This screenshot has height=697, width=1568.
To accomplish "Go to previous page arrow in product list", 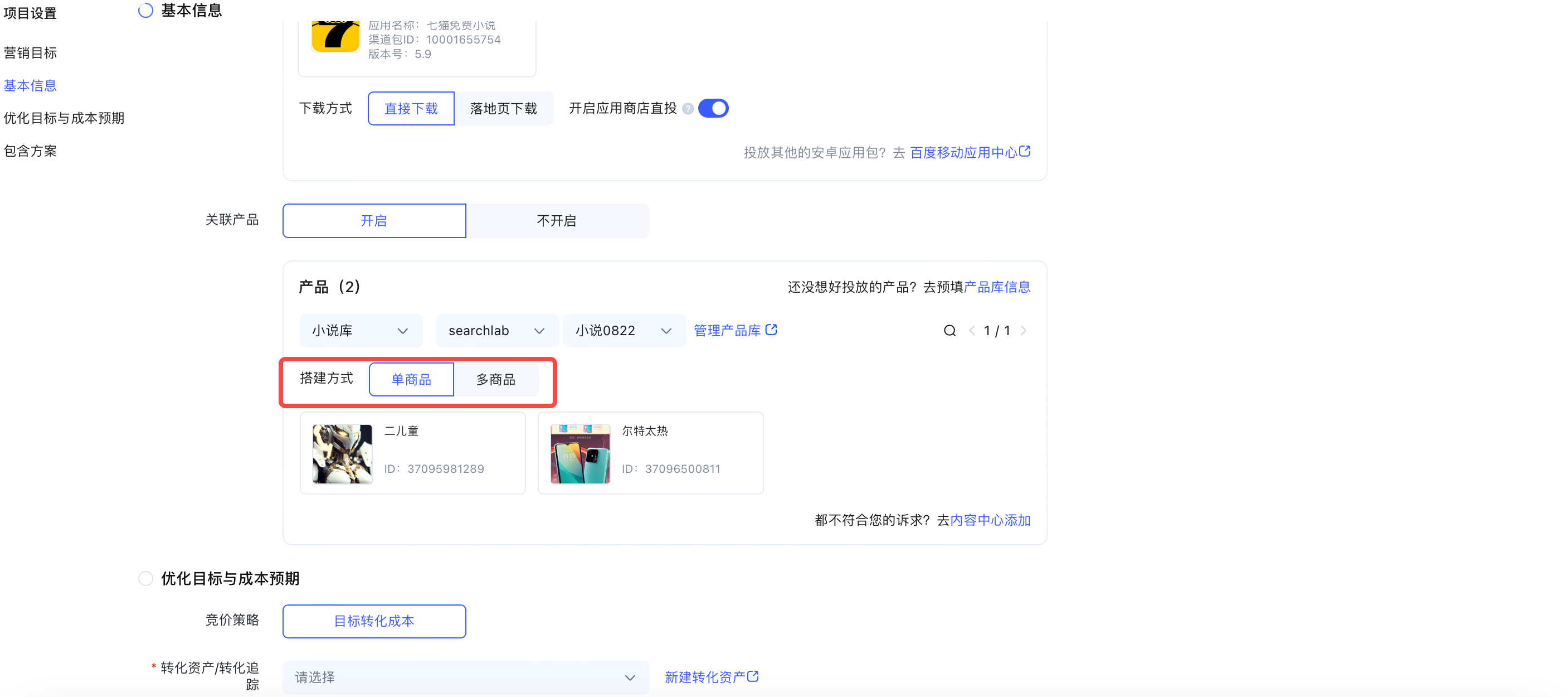I will tap(971, 330).
